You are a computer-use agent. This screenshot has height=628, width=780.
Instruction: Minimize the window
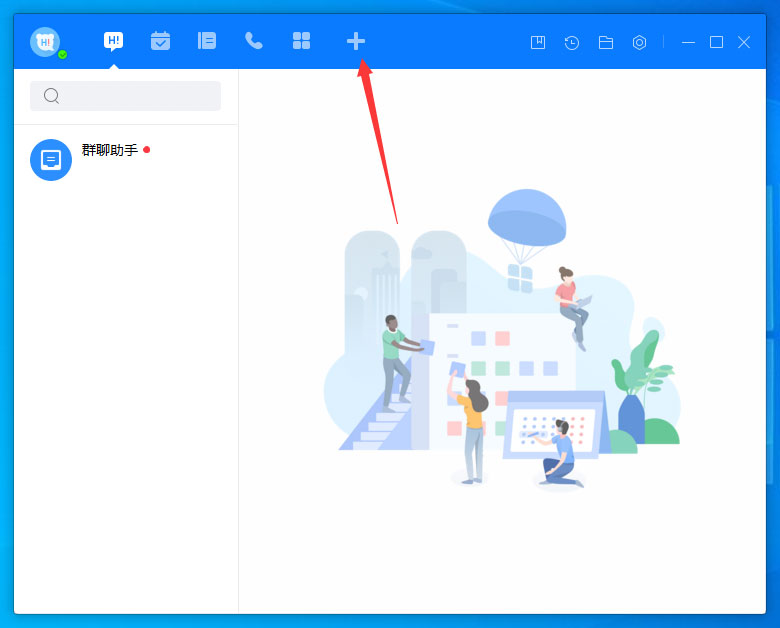point(688,42)
